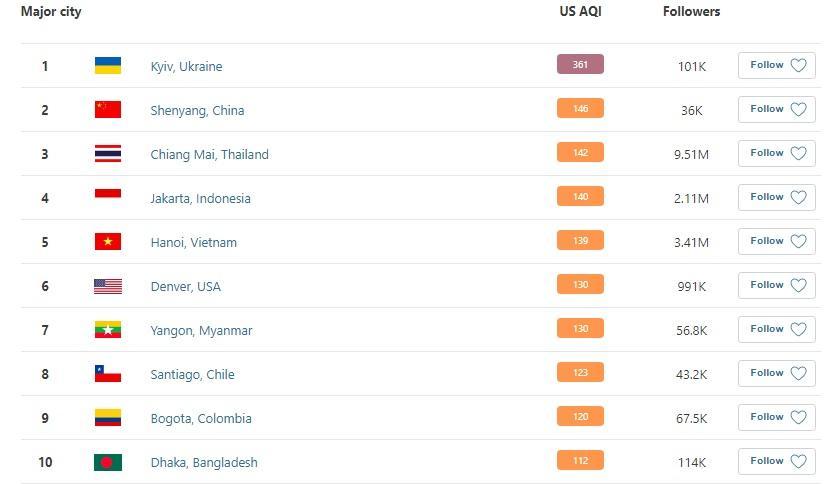The width and height of the screenshot is (829, 484).
Task: Toggle Follow for Dhaka, Bangladesh
Action: (776, 462)
